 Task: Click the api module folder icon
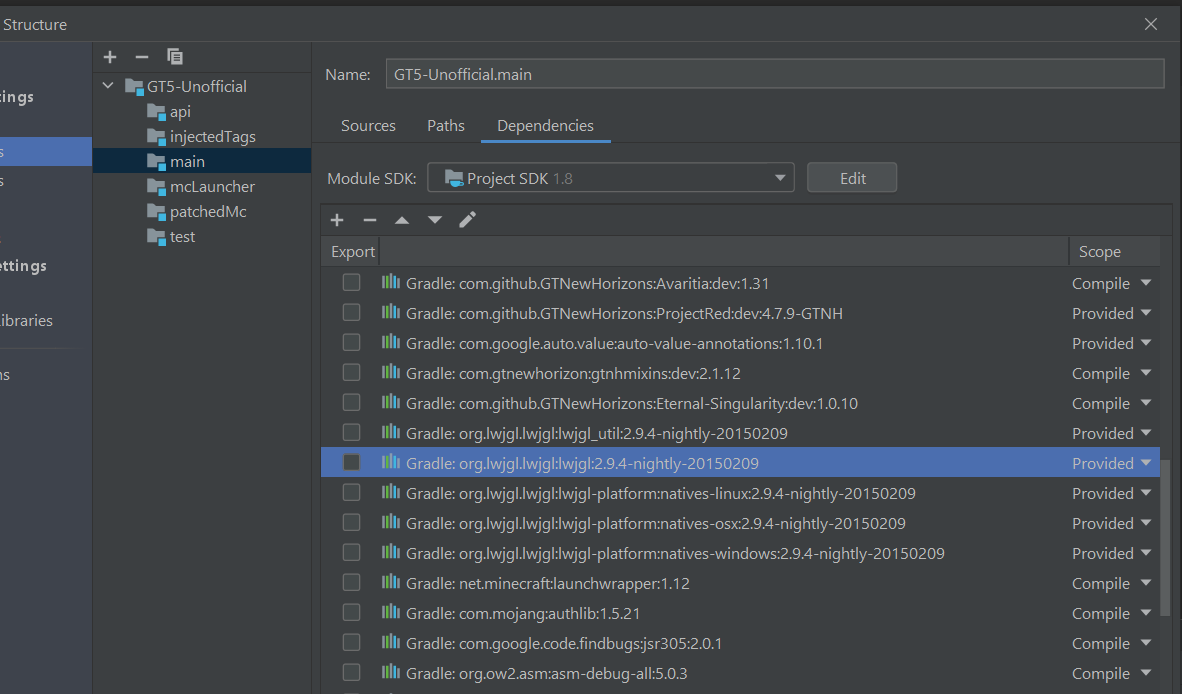(x=156, y=112)
